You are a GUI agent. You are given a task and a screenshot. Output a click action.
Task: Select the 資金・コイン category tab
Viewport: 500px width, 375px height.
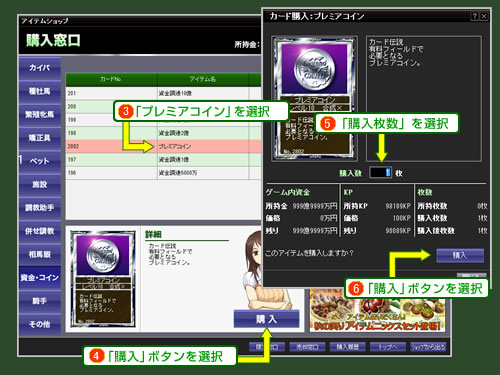pyautogui.click(x=40, y=278)
